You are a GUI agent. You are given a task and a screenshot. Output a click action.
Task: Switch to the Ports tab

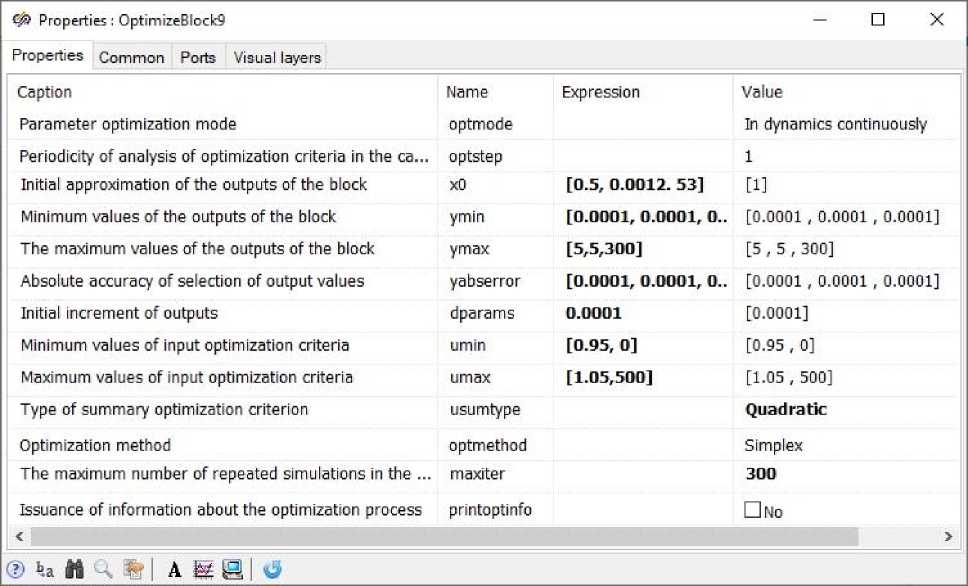coord(198,57)
